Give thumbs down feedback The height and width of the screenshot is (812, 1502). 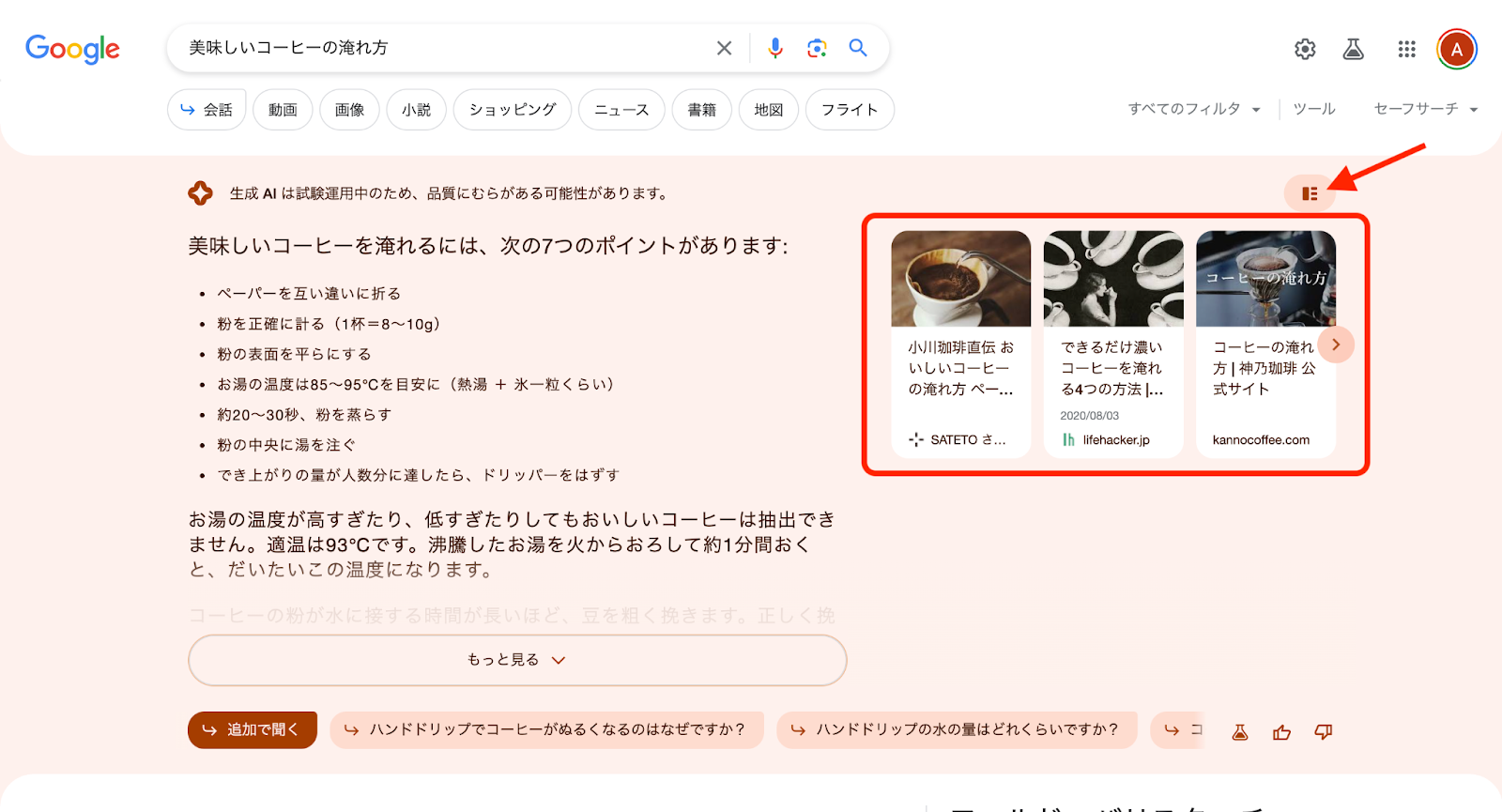click(x=1324, y=732)
